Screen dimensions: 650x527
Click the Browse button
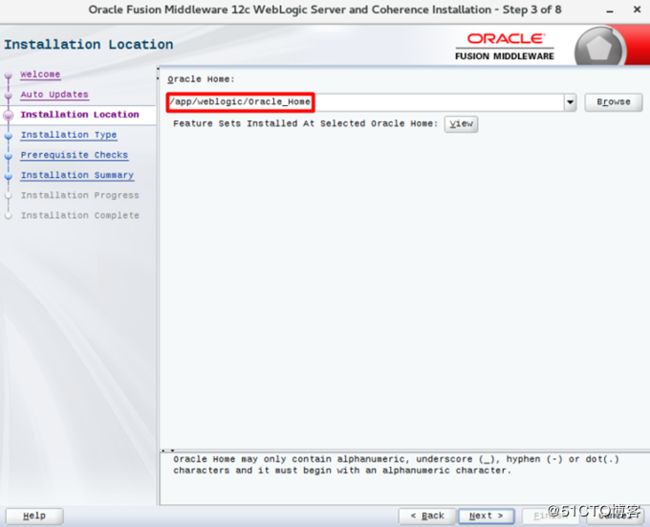pyautogui.click(x=614, y=102)
